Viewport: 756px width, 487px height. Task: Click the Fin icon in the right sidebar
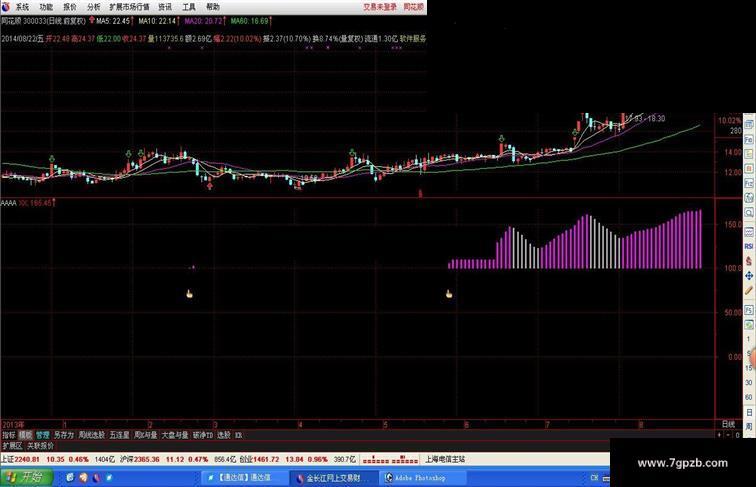click(x=749, y=139)
